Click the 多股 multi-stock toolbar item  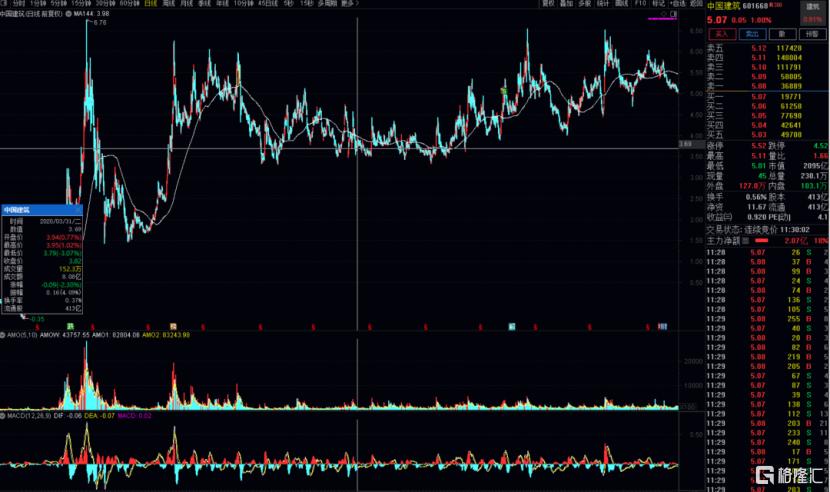coord(584,3)
